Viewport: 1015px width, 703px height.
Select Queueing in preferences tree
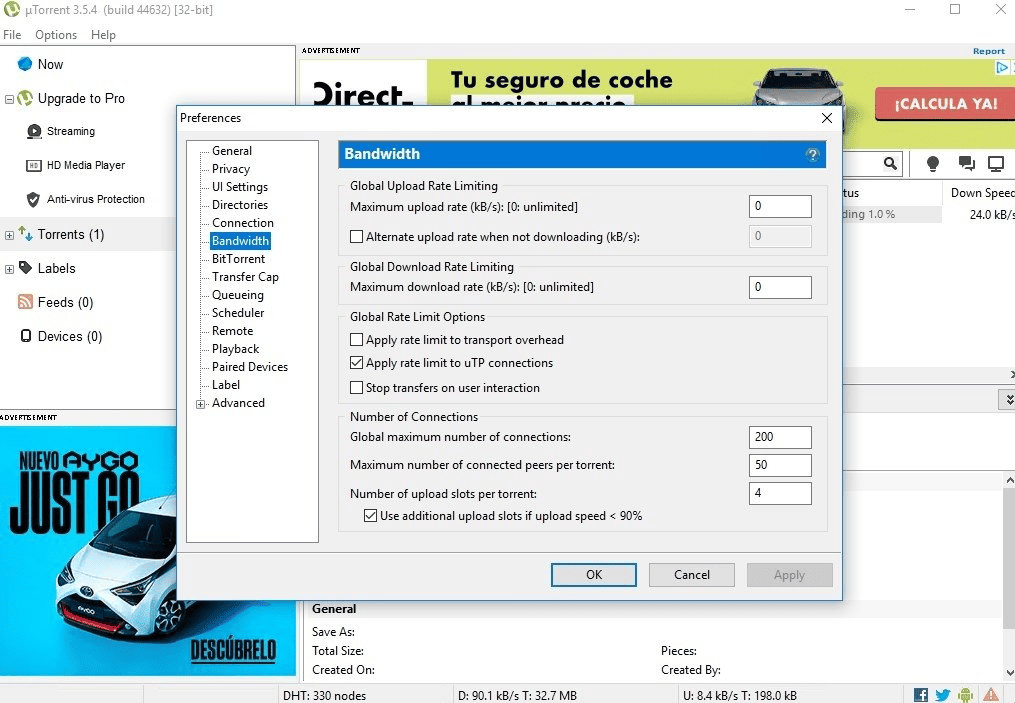238,295
